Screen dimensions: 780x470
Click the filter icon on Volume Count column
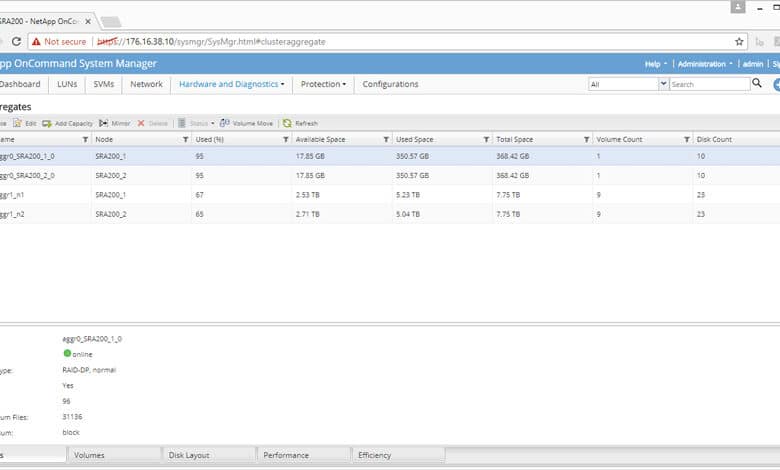[686, 139]
